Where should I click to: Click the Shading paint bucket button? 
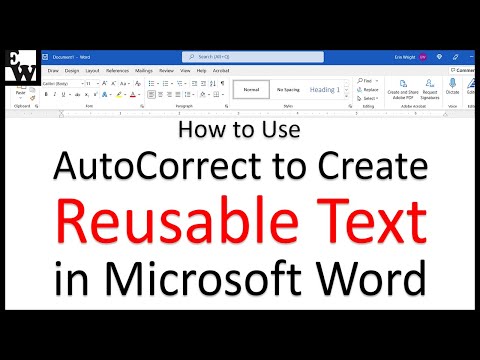(x=202, y=95)
